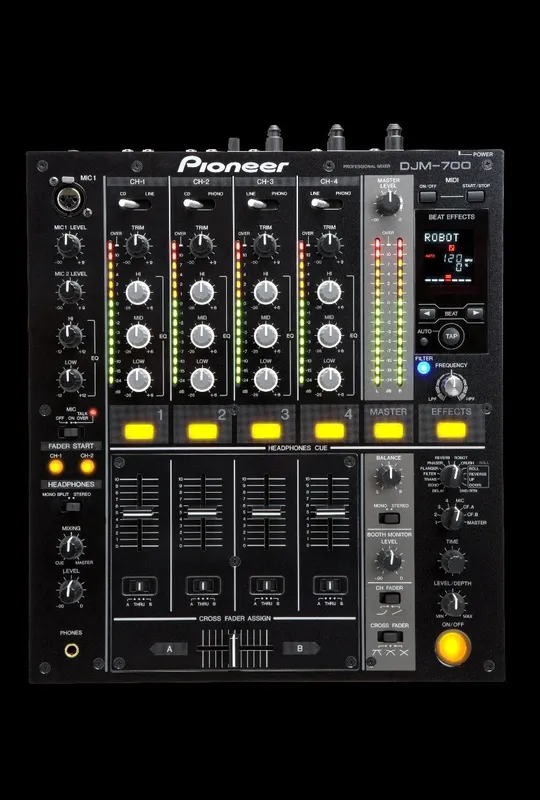This screenshot has height=800, width=540.
Task: Toggle the blue FILTER button
Action: pyautogui.click(x=423, y=368)
